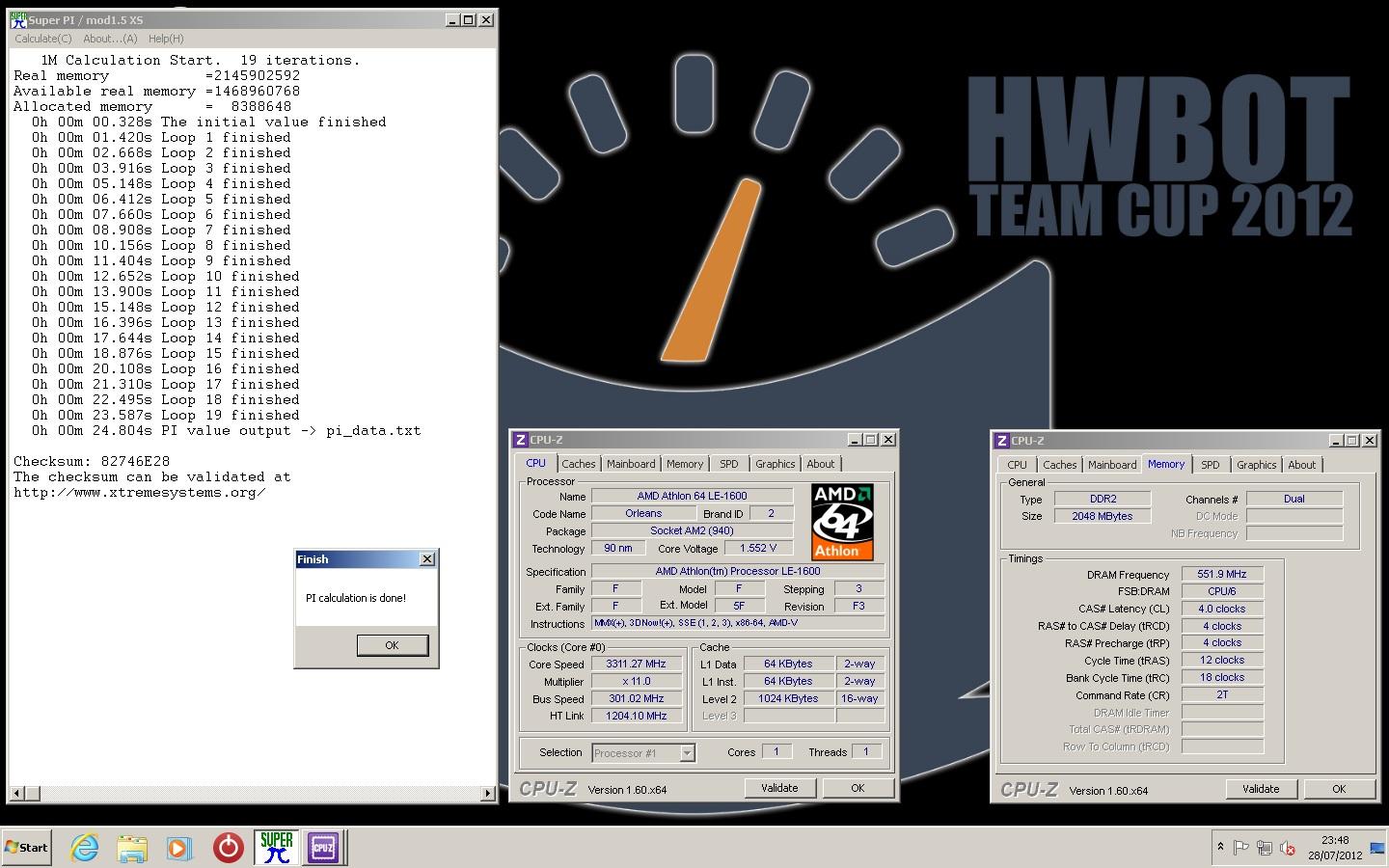Select the CPU tab in right CPU-Z window
Screen dimensions: 1389x868
click(x=1017, y=465)
